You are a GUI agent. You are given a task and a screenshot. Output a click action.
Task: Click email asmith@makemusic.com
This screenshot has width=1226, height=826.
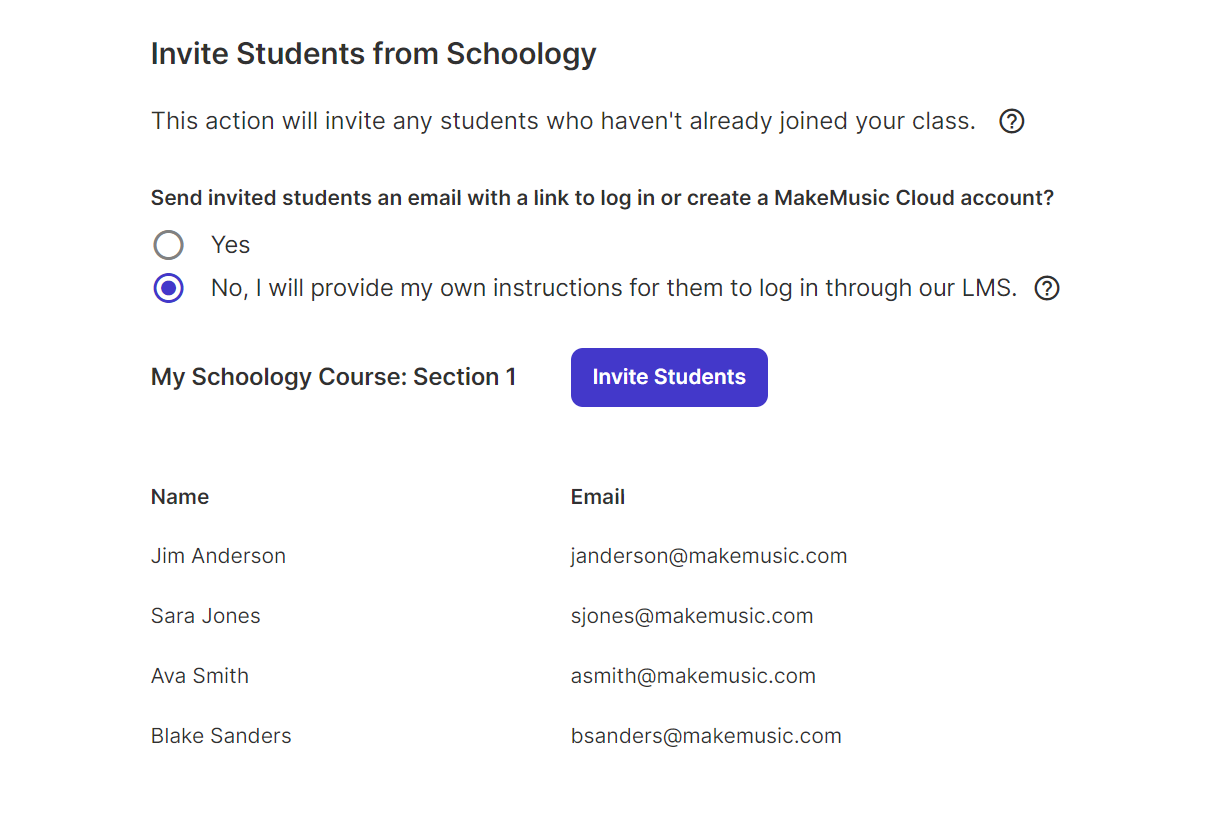[693, 676]
